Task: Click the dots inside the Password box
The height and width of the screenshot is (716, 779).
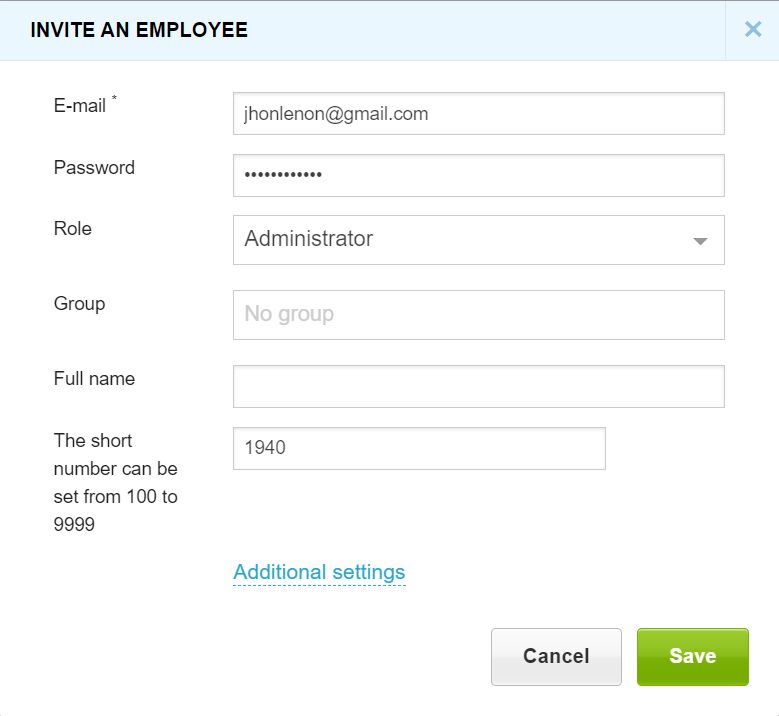Action: coord(283,176)
